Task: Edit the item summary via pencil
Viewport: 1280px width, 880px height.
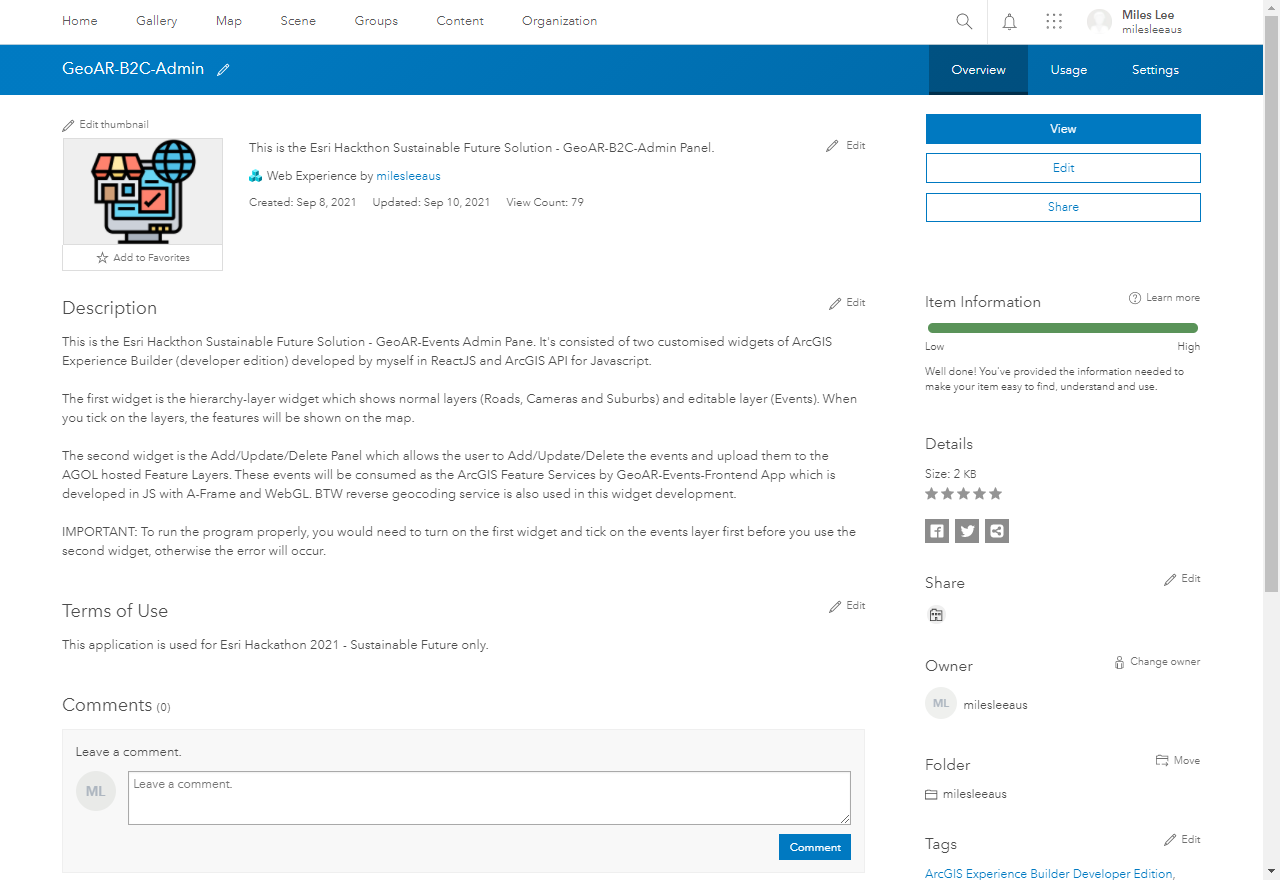Action: (x=846, y=146)
